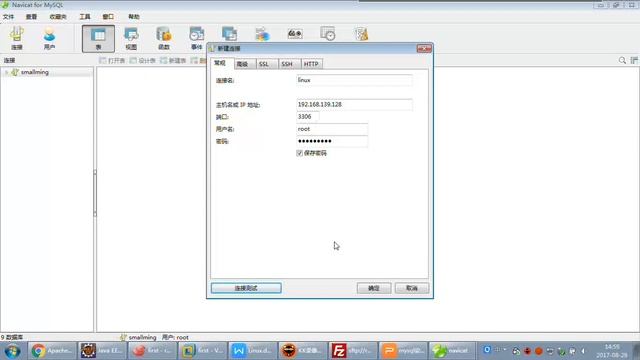Open the Chrome Apache taskbar item
This screenshot has height=360, width=640.
(x=52, y=351)
